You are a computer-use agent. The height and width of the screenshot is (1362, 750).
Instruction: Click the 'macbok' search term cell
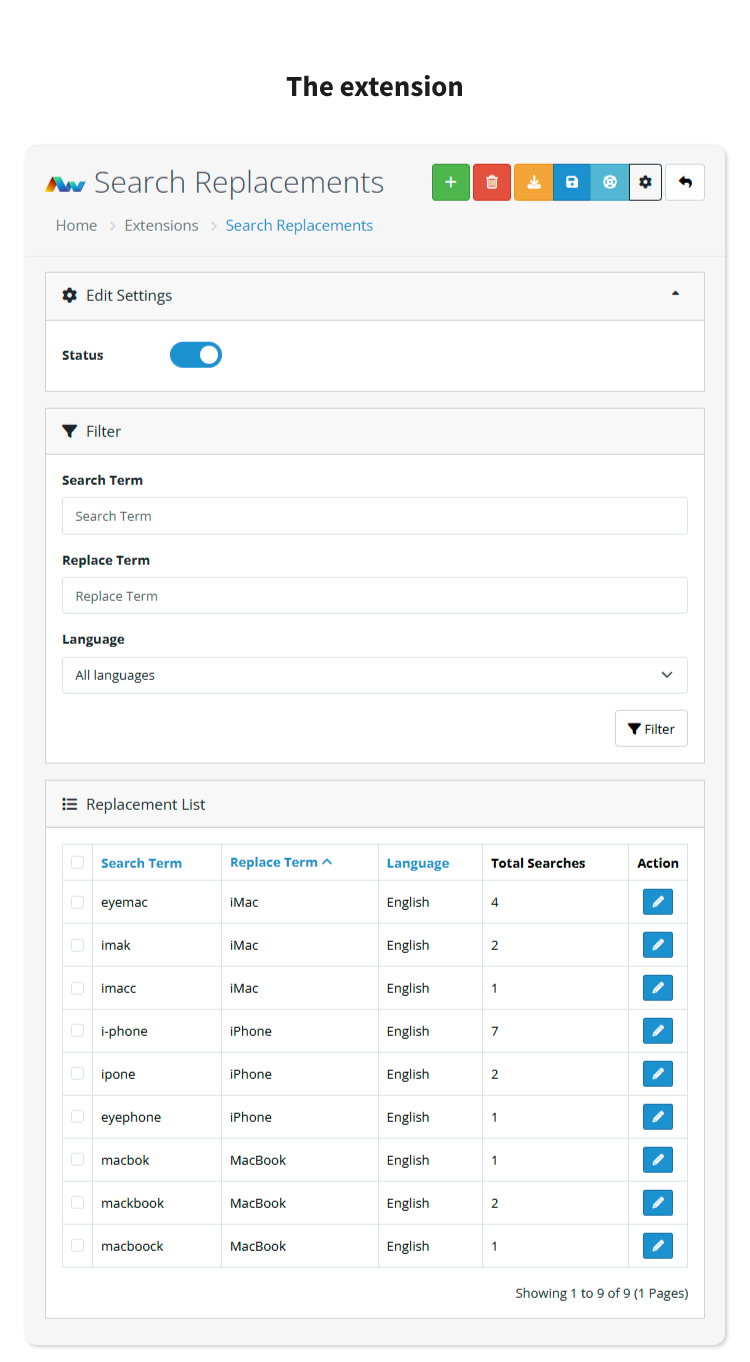(125, 1160)
